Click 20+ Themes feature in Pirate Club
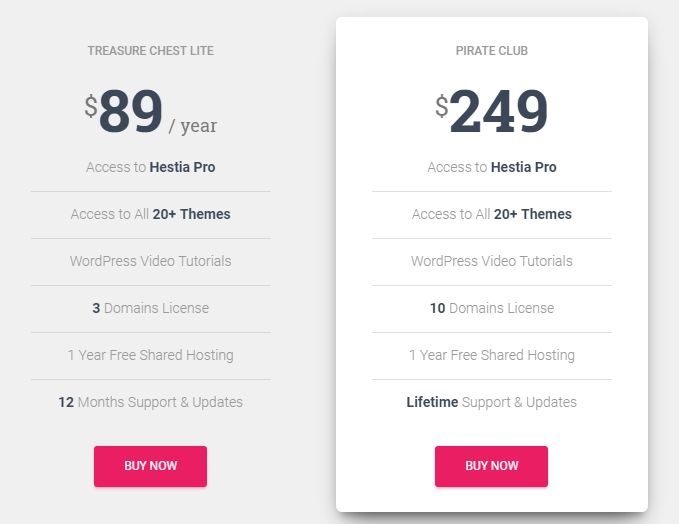679x524 pixels. pyautogui.click(x=491, y=214)
